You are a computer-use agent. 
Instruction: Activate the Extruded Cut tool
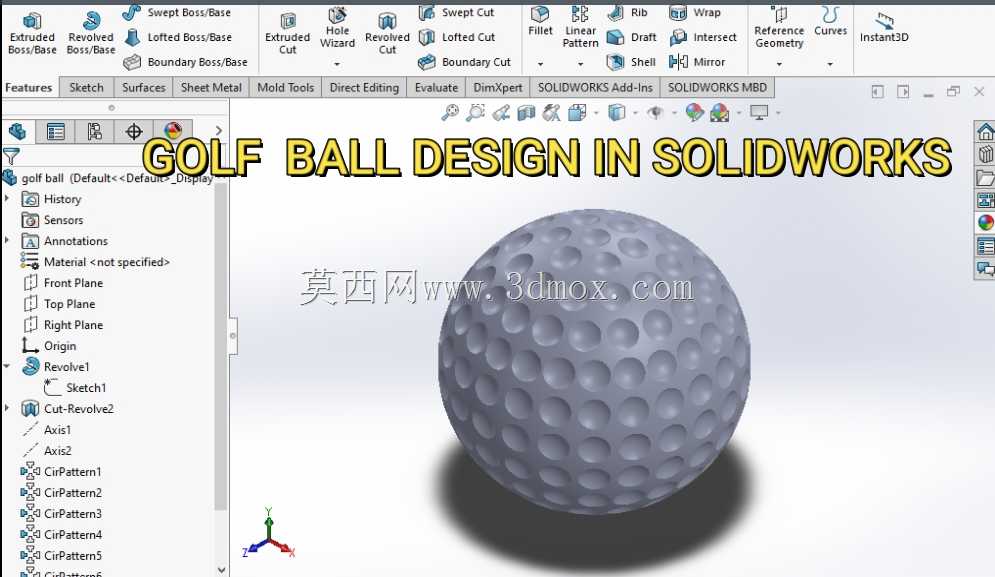(287, 34)
